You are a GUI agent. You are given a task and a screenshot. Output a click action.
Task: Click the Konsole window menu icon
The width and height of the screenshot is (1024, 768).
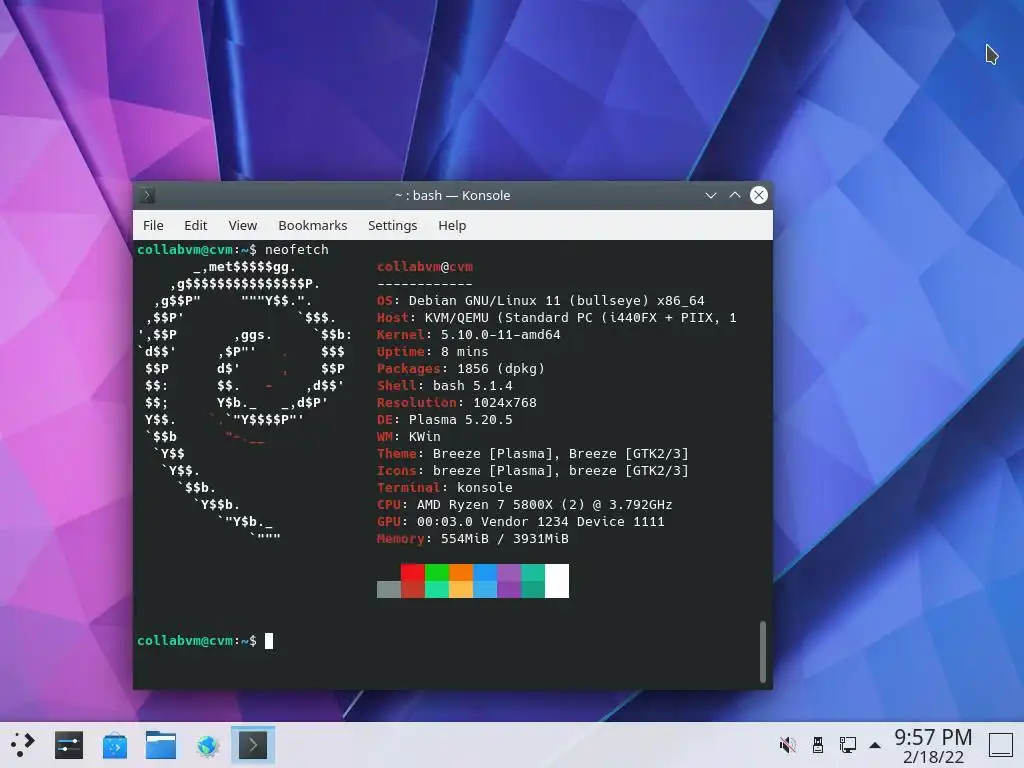[147, 195]
